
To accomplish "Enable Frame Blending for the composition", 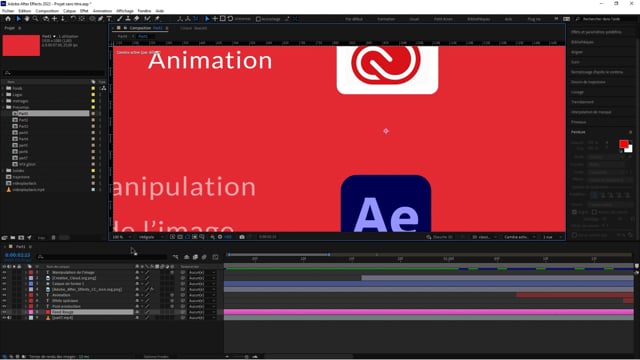I will pyautogui.click(x=195, y=257).
